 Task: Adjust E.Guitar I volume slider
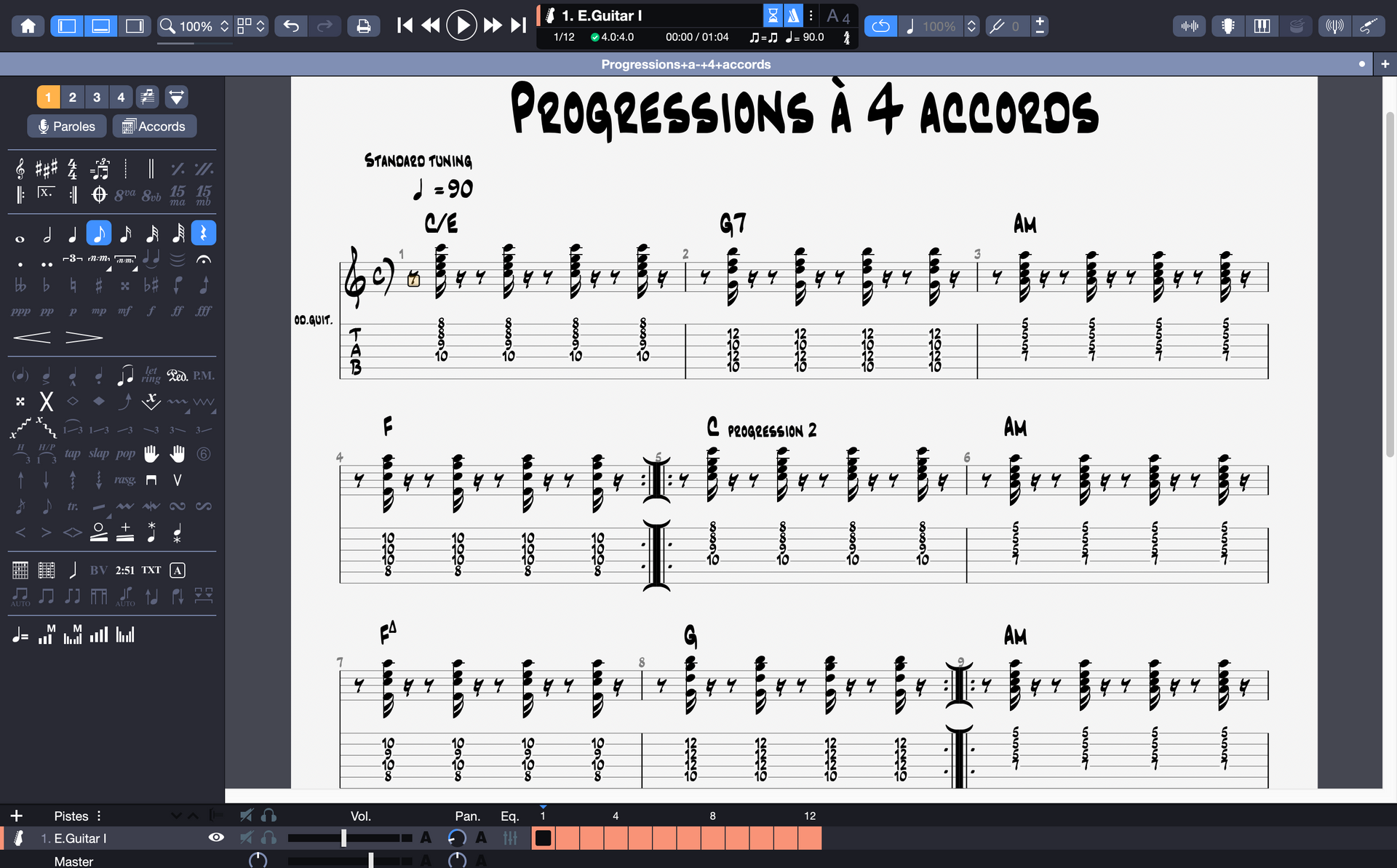[343, 838]
